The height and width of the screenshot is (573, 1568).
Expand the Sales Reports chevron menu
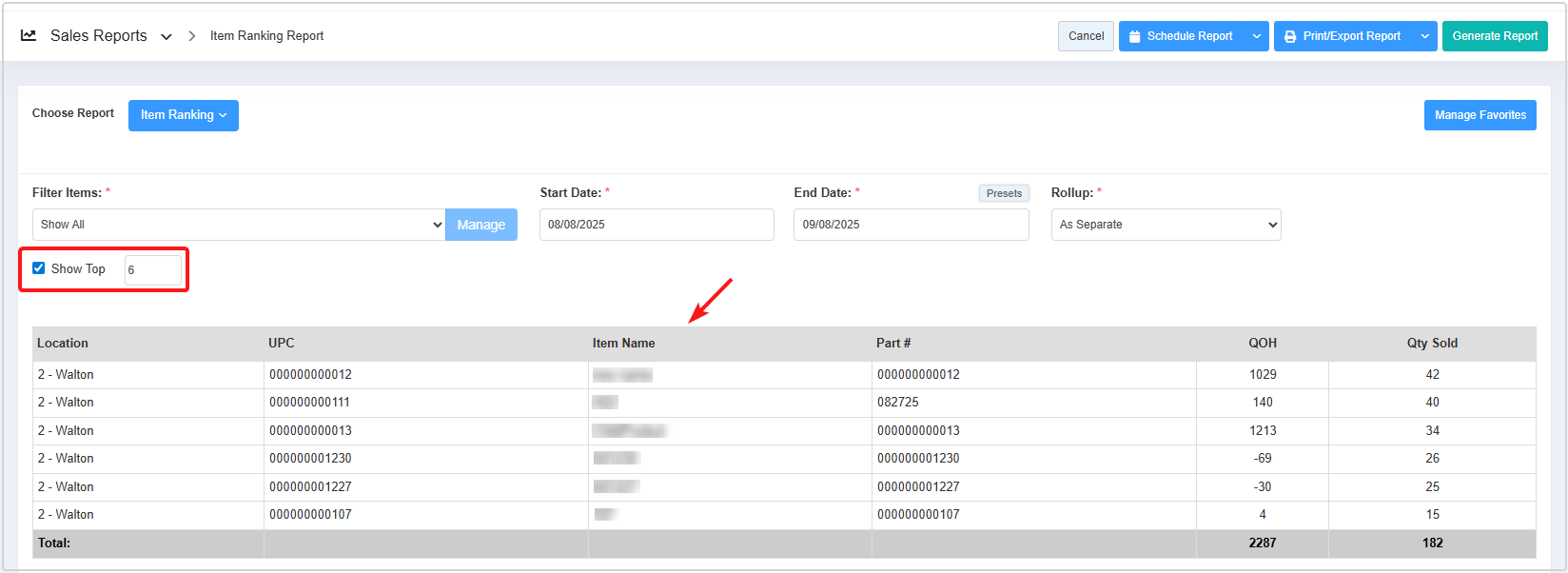167,36
